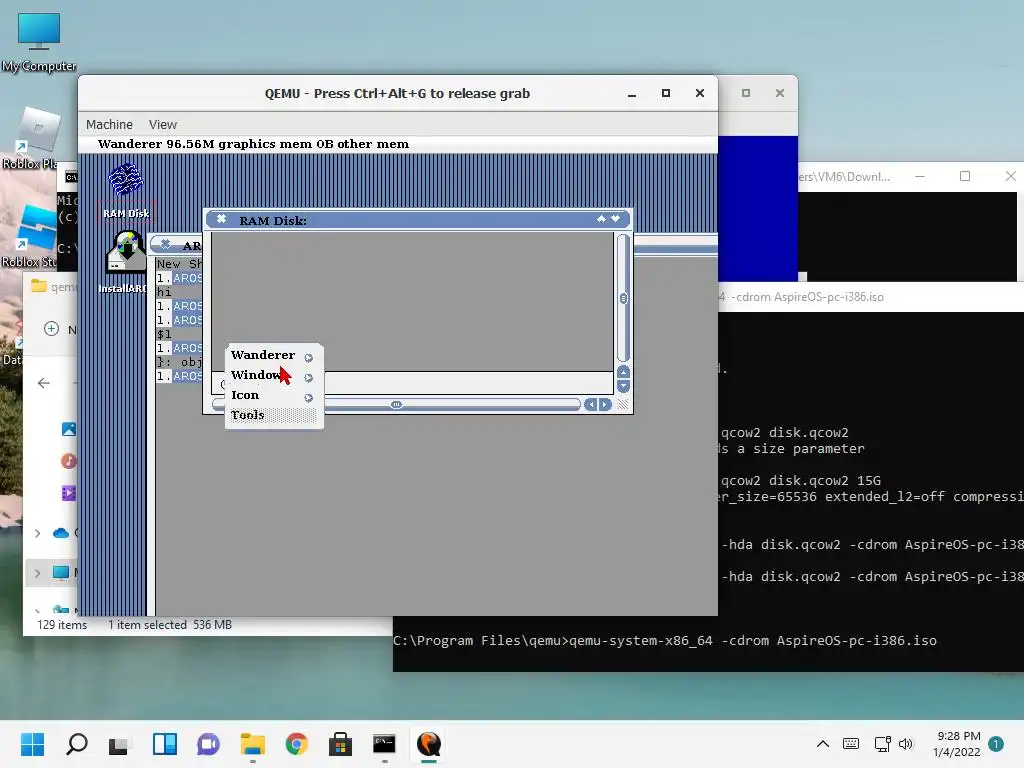This screenshot has width=1024, height=768.
Task: Open taskbar Search
Action: coord(76,744)
